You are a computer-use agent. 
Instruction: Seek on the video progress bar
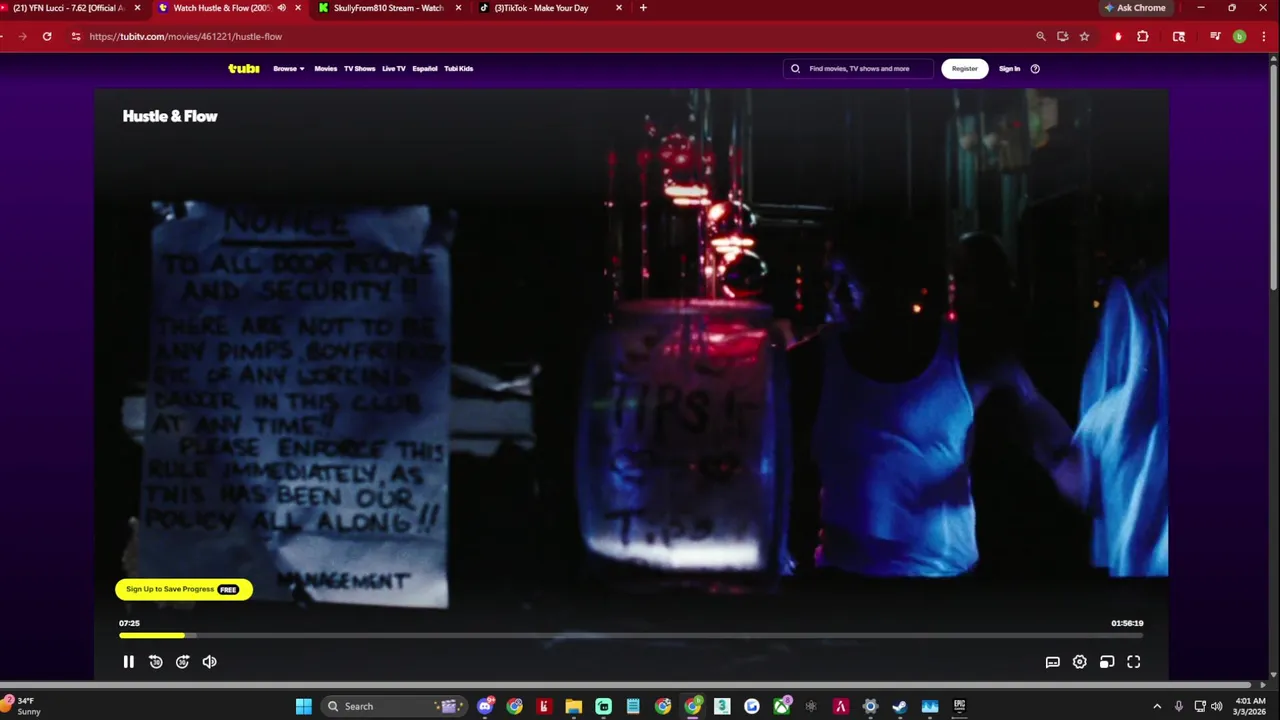631,635
